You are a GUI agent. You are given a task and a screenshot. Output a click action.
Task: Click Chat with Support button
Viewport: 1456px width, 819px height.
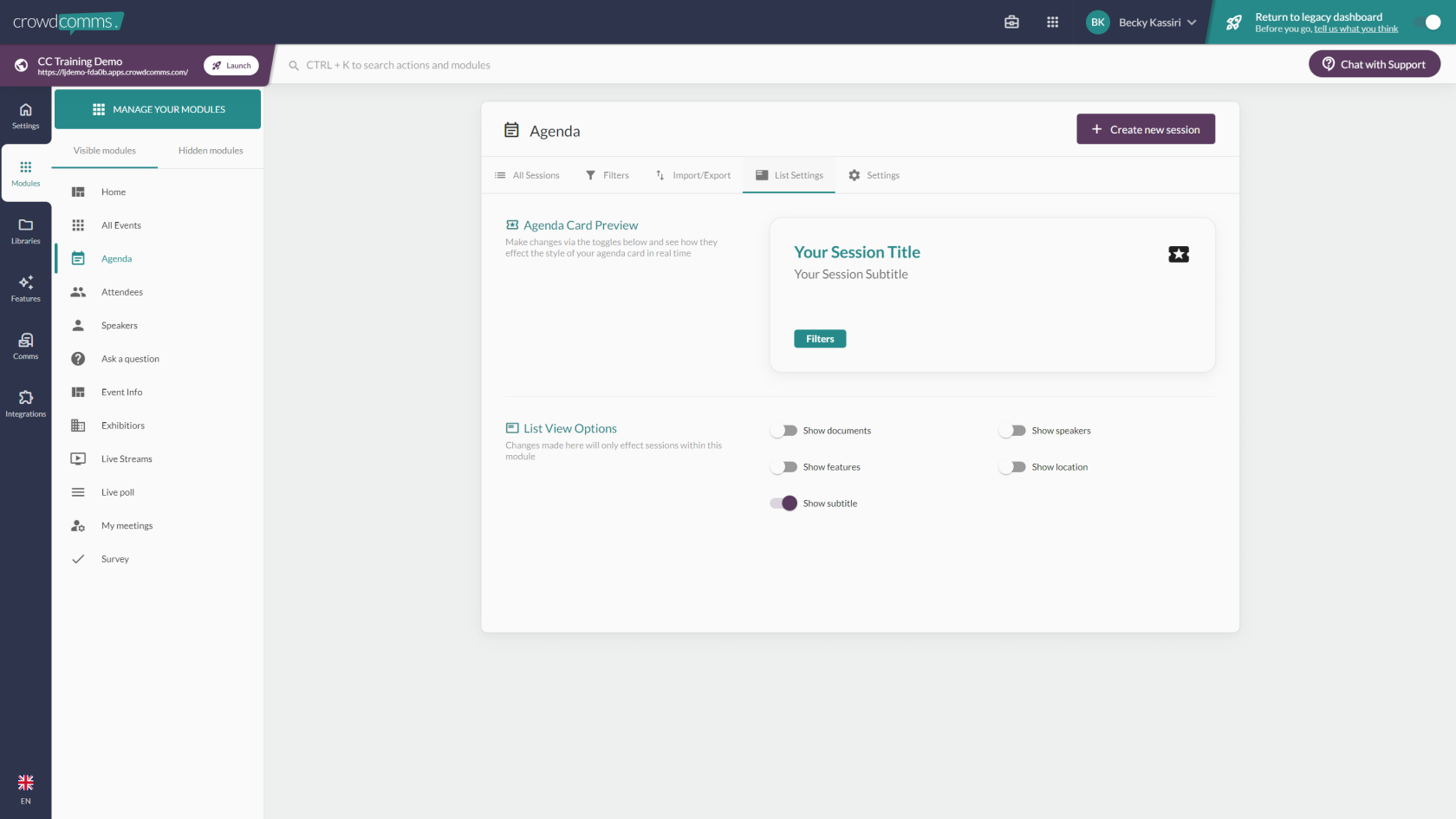pyautogui.click(x=1375, y=64)
